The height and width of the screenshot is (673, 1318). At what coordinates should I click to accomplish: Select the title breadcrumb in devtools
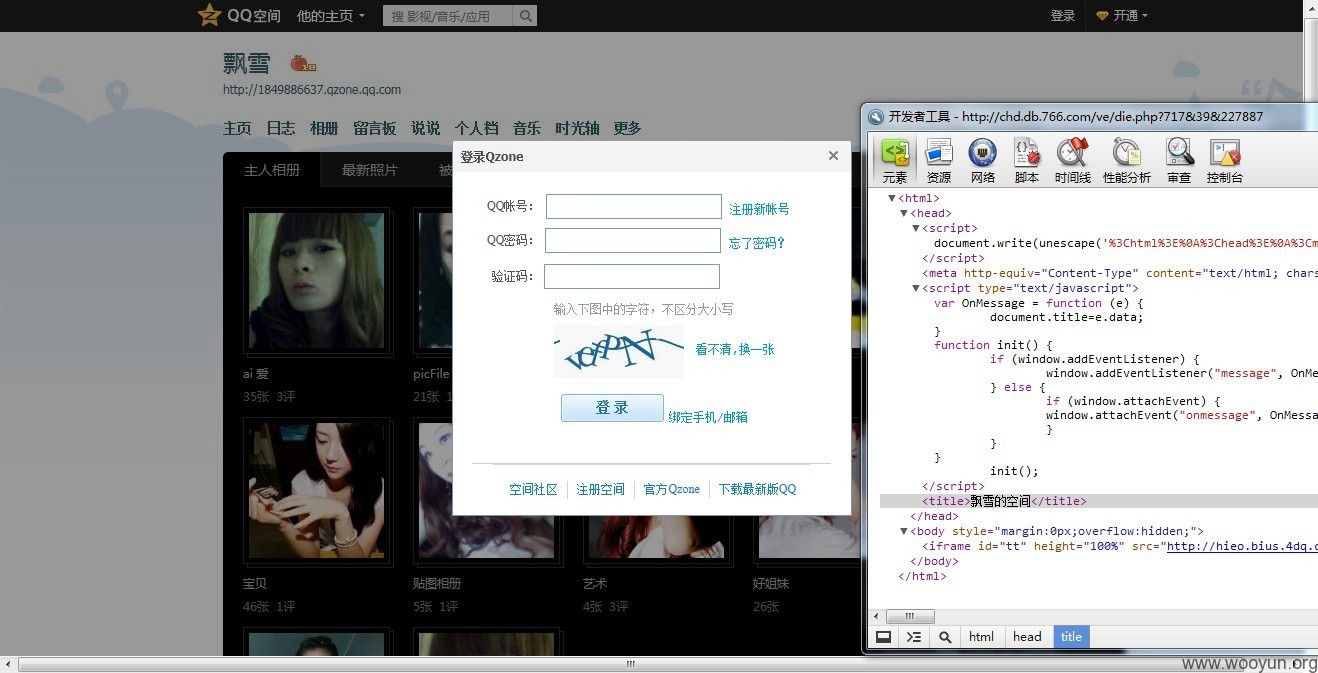tap(1071, 637)
